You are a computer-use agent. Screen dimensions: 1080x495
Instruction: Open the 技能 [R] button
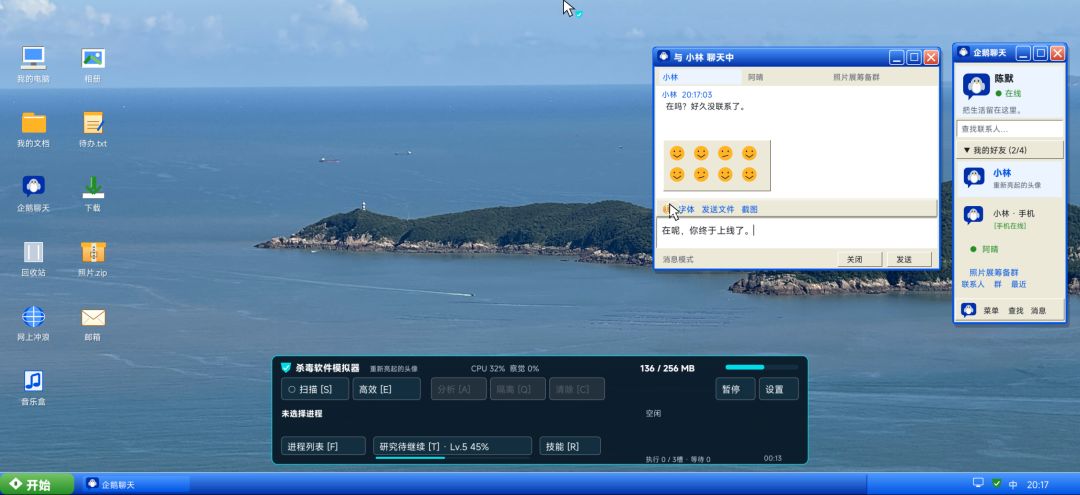[x=570, y=446]
